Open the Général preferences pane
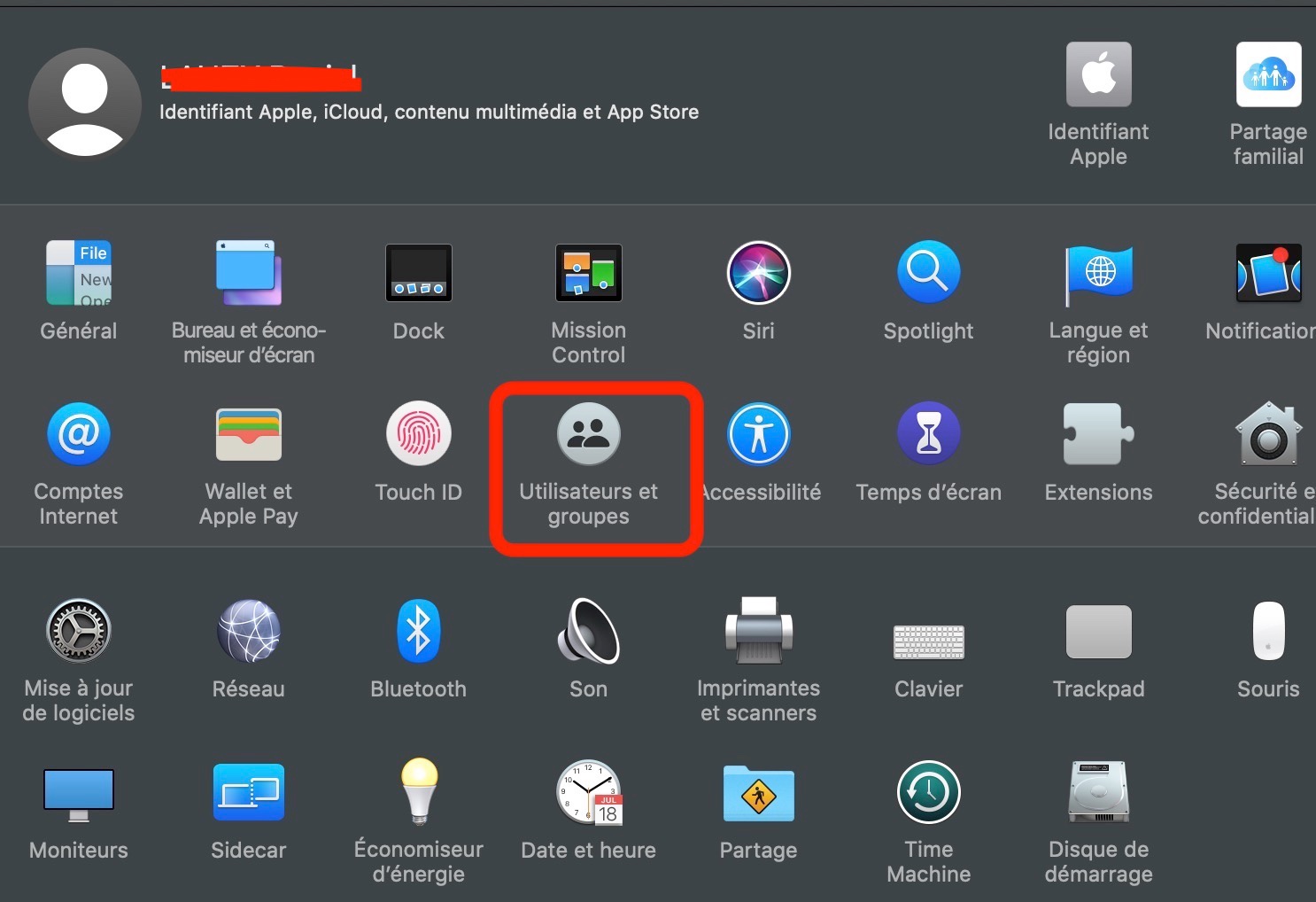This screenshot has height=902, width=1316. [x=79, y=273]
